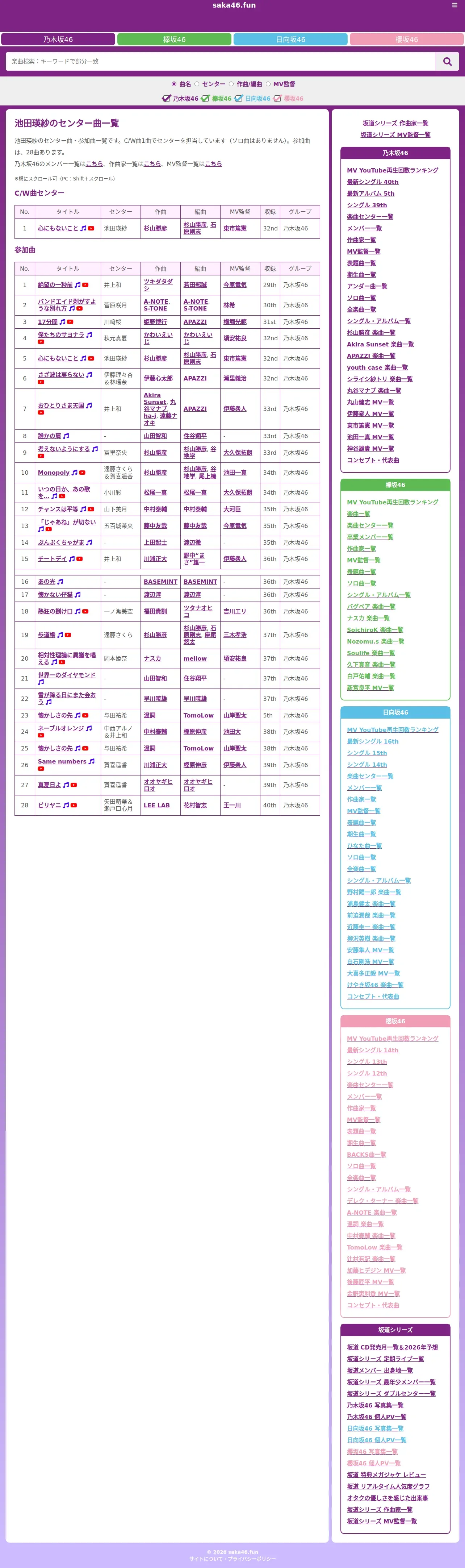Open バグベア 楽曲一覧 link

click(371, 607)
